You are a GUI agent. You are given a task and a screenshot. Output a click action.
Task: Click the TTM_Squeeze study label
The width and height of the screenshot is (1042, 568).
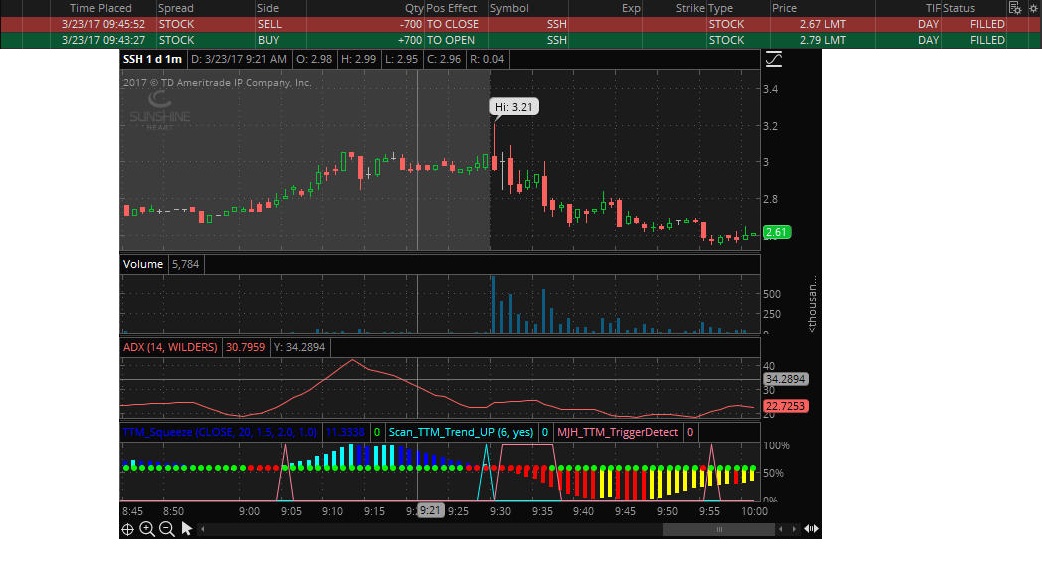pos(219,432)
